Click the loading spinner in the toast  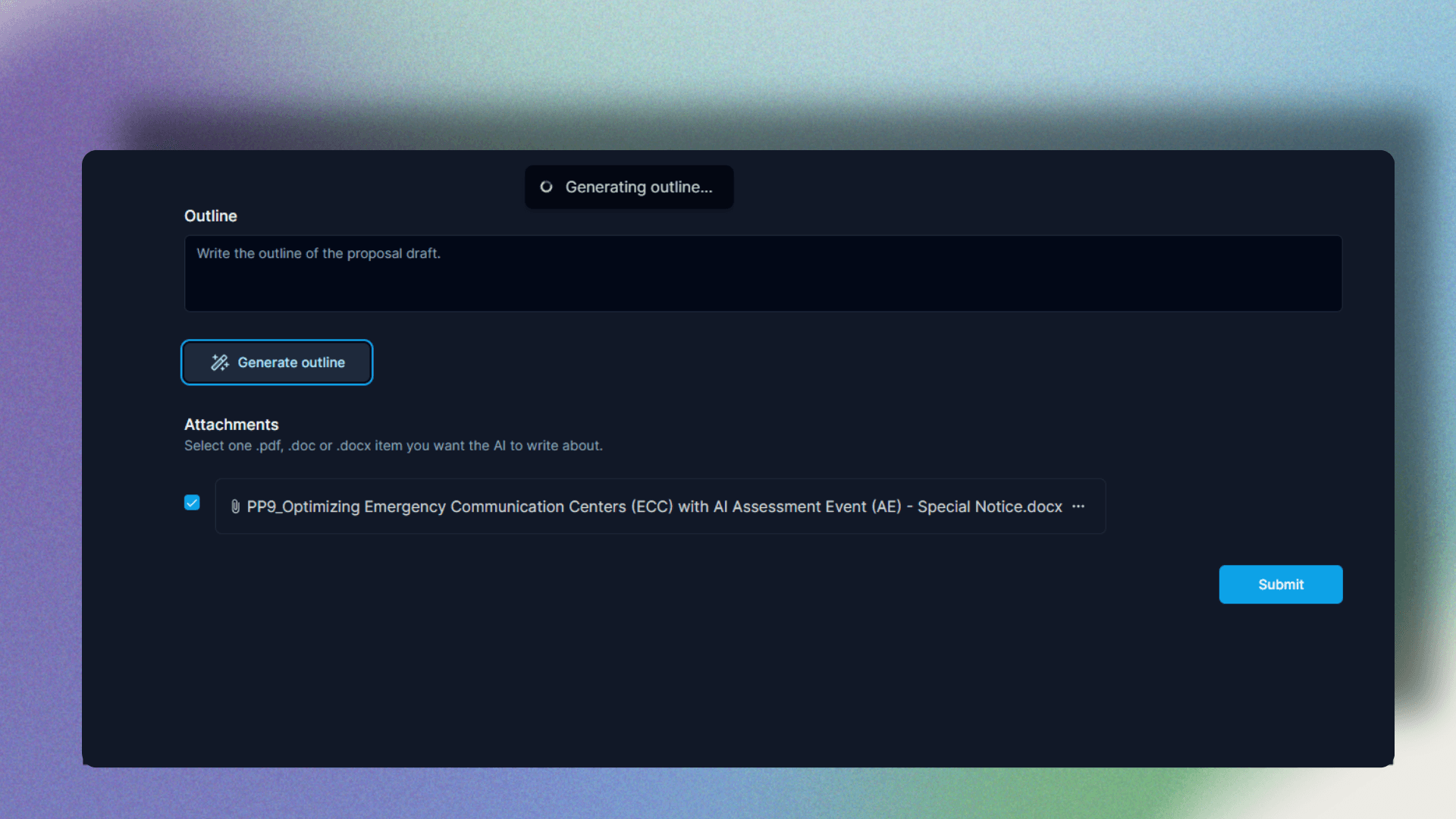coord(546,187)
